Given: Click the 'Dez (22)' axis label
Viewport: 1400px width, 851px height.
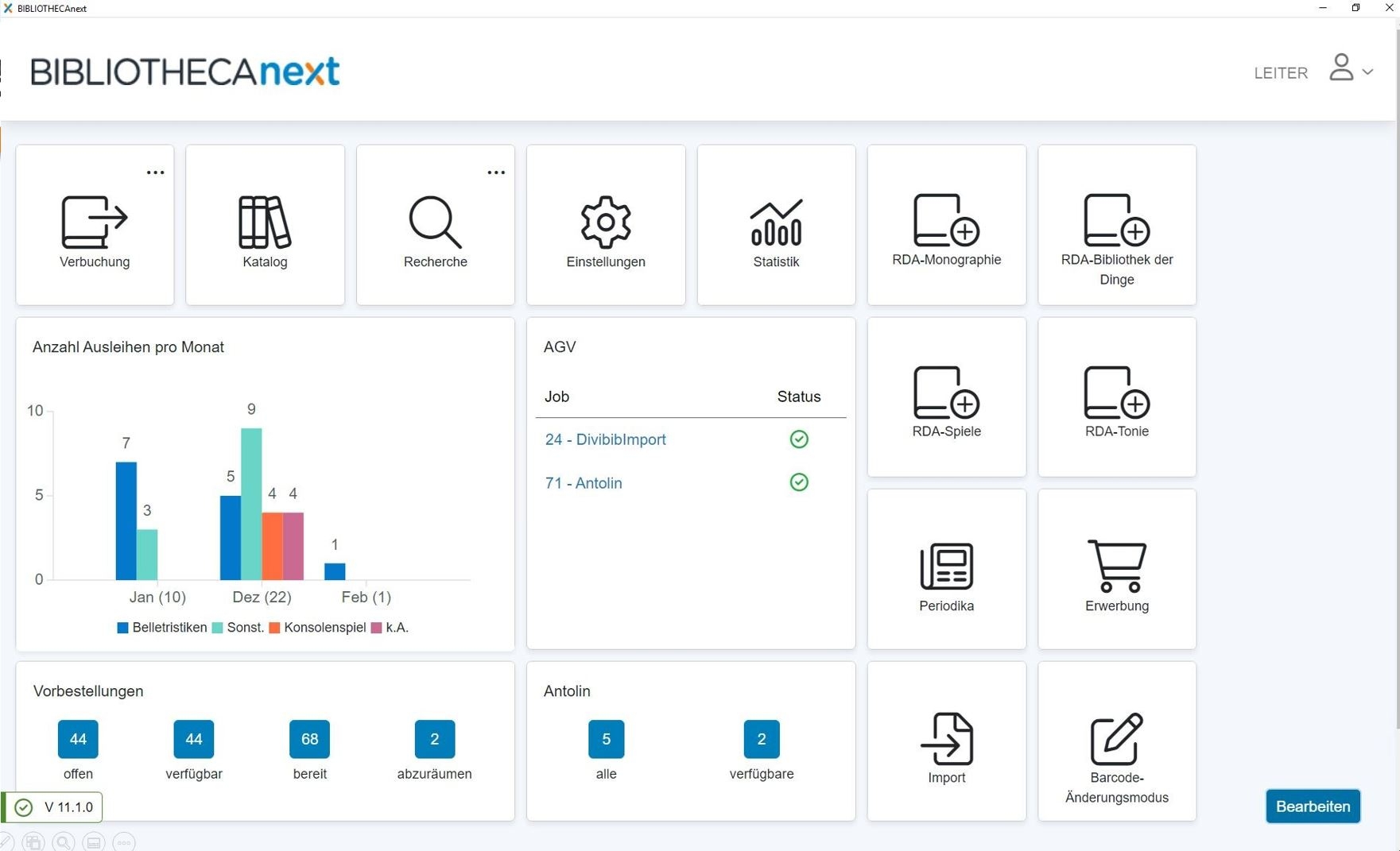Looking at the screenshot, I should click(x=262, y=597).
